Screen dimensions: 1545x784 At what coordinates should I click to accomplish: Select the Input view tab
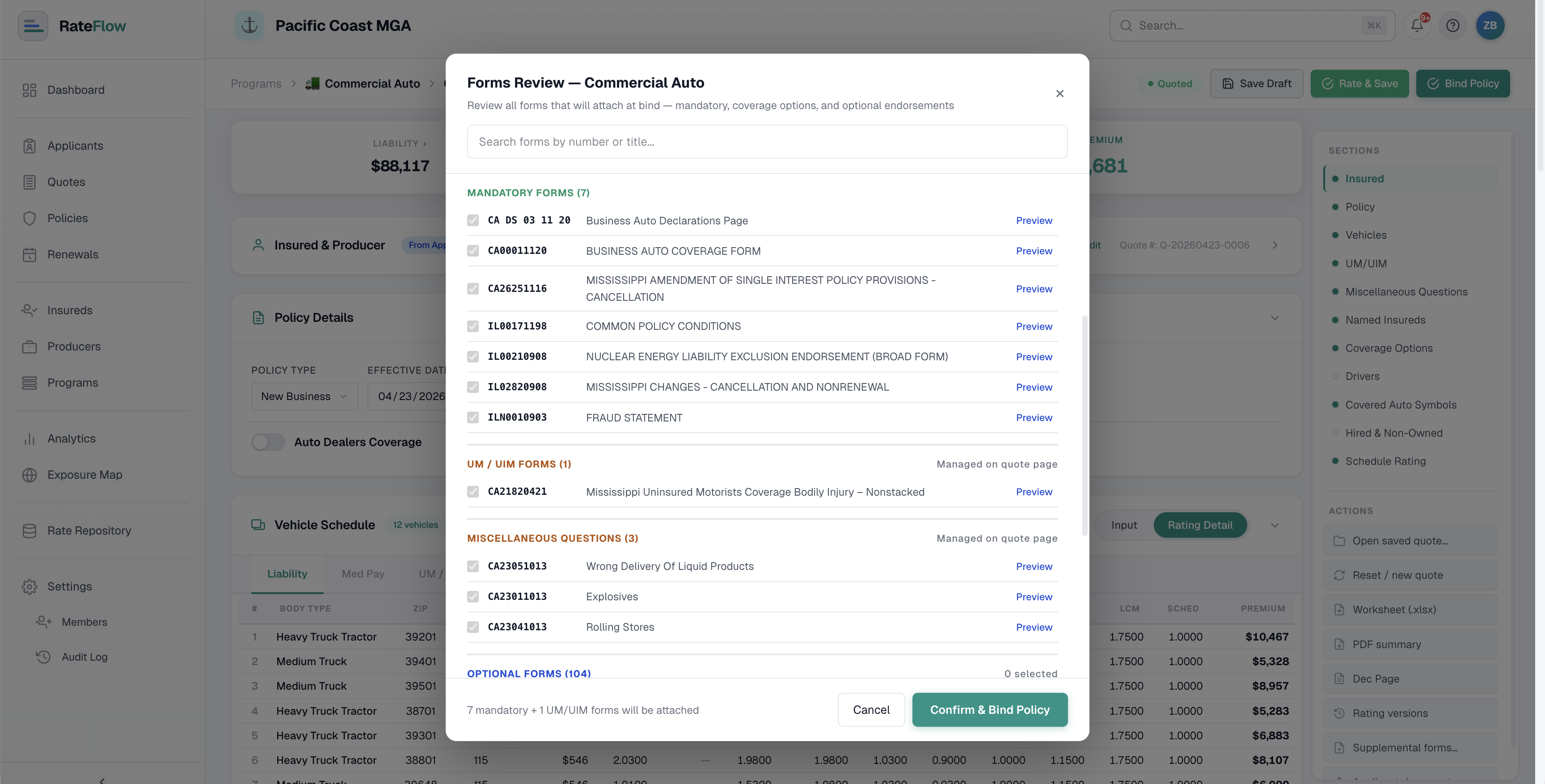click(1124, 526)
